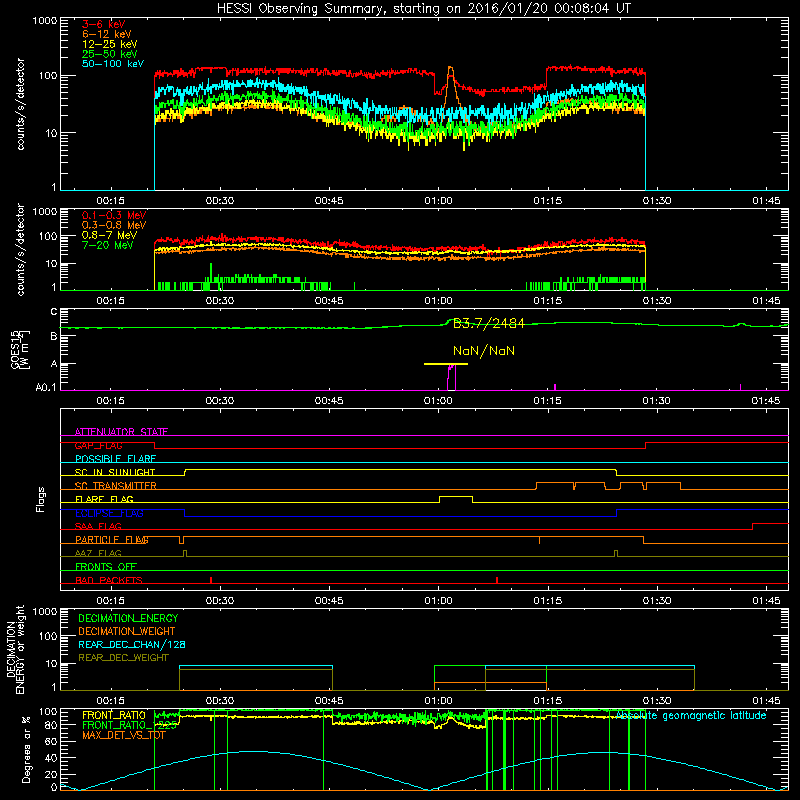Click the SAA_FLAG label
This screenshot has height=800, width=800.
(98, 526)
